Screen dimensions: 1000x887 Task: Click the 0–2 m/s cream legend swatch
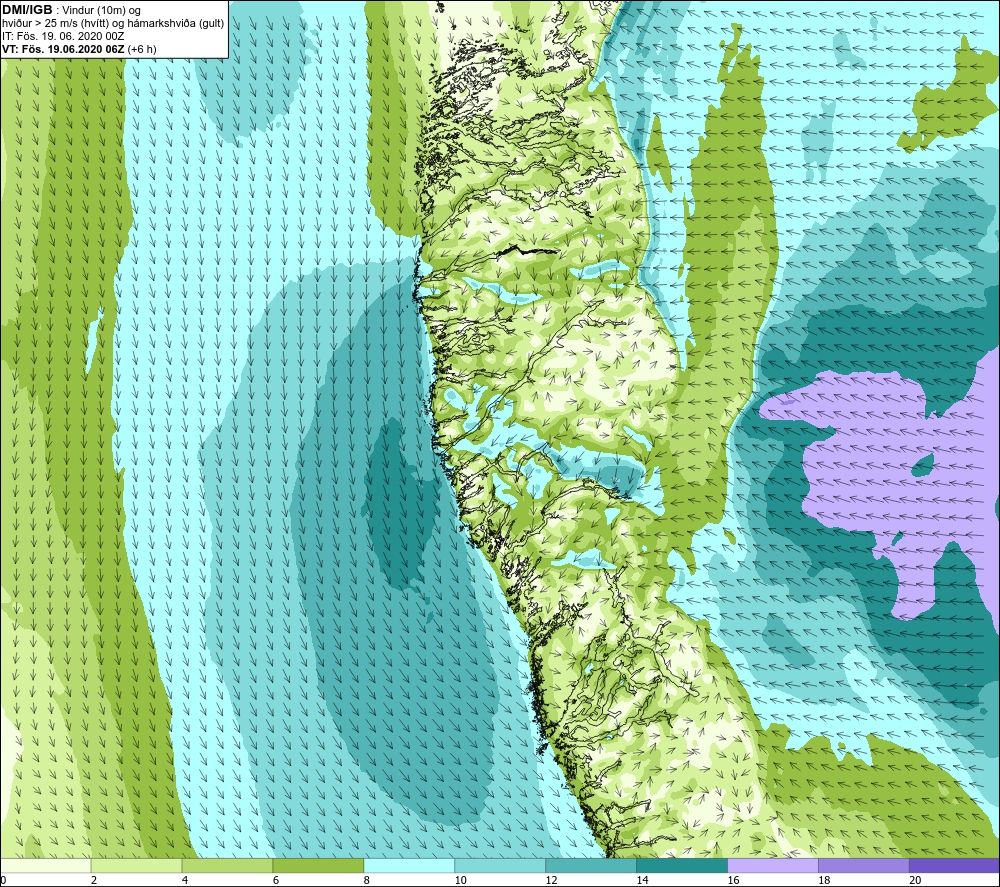pyautogui.click(x=46, y=865)
